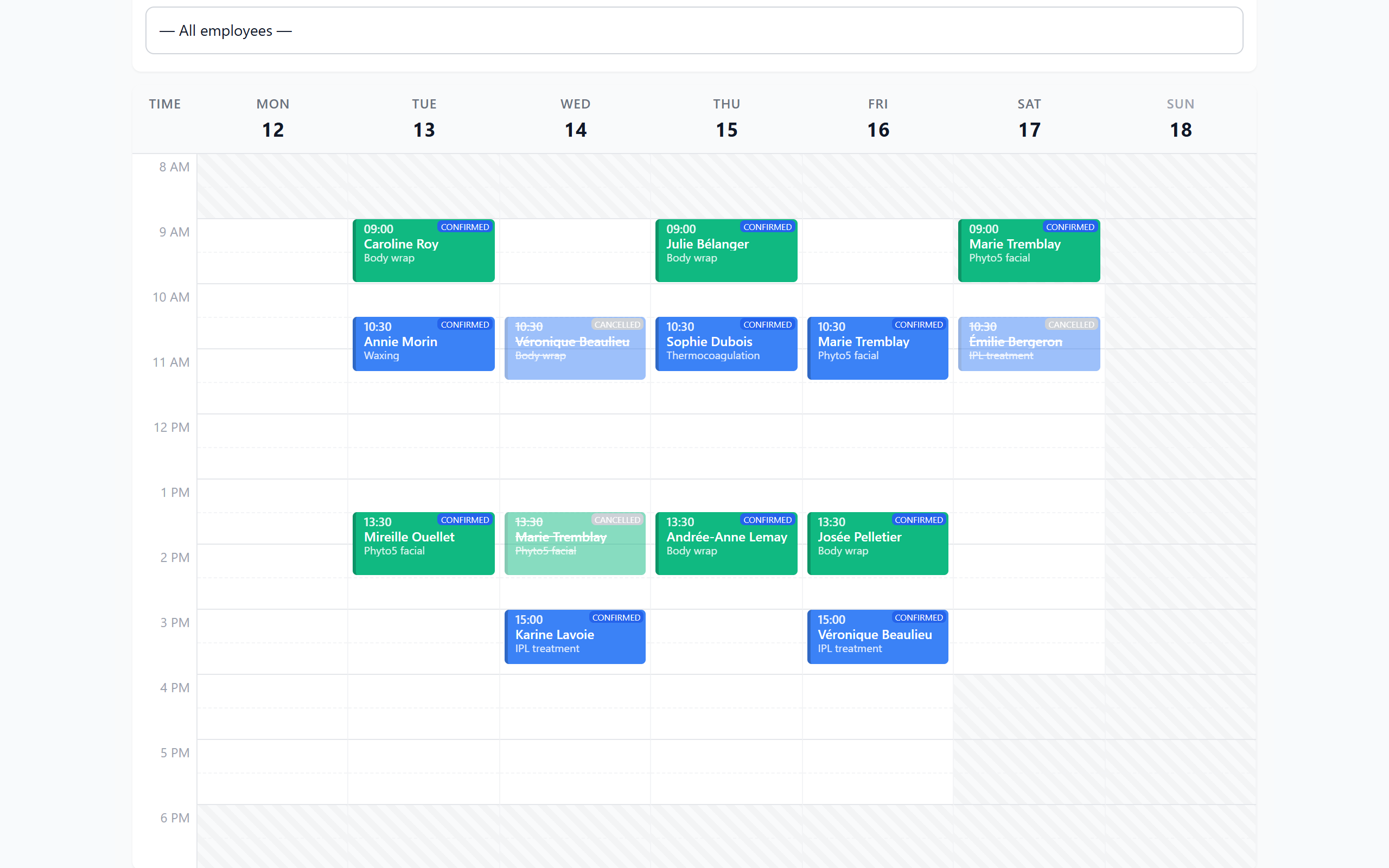The width and height of the screenshot is (1389, 868).
Task: Open Sophie Dubois' Thermocoagulation appointment
Action: [x=726, y=344]
